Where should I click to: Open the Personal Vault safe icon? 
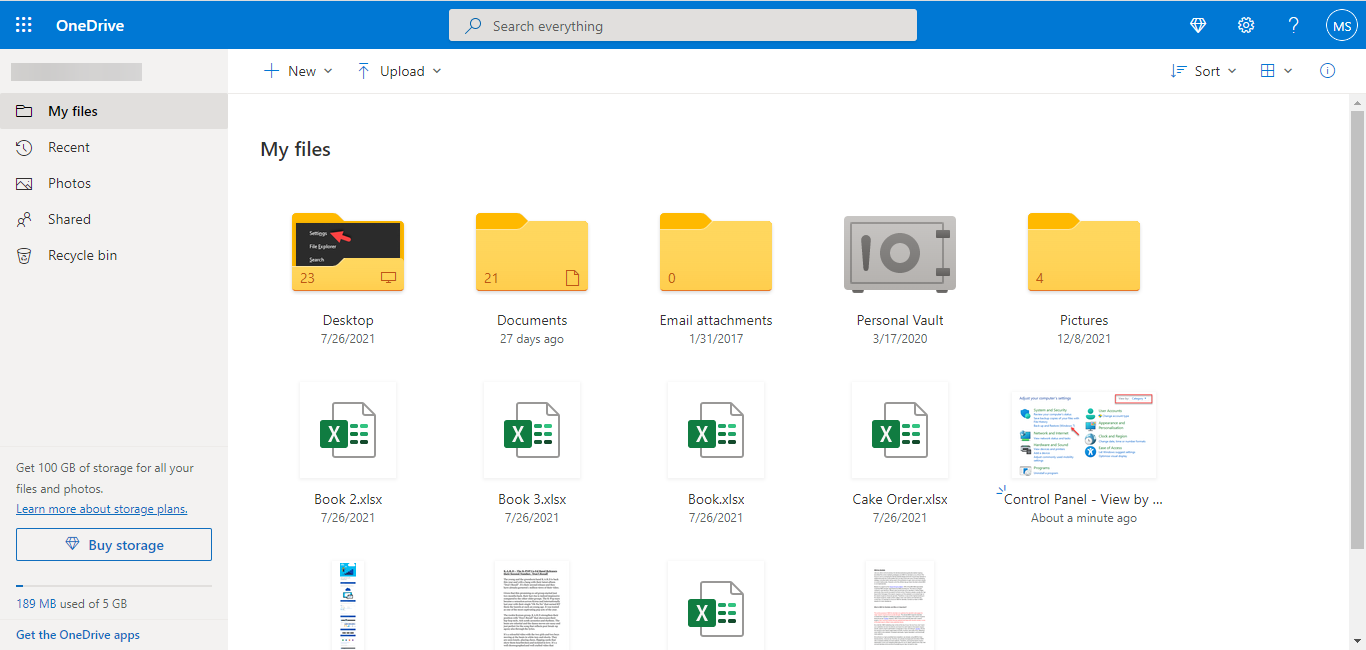click(900, 253)
